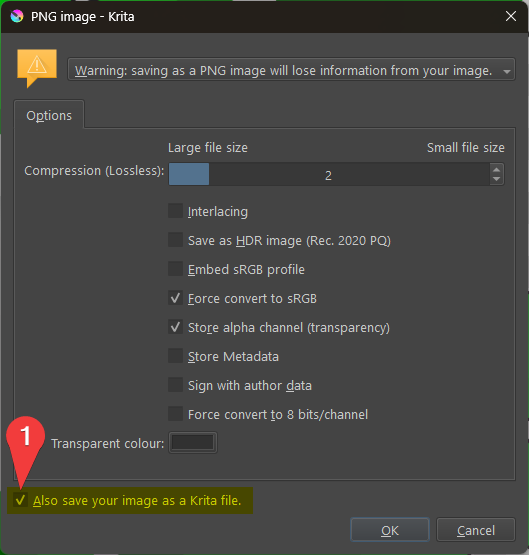Uncheck Store alpha channel (transparency)

coord(175,327)
